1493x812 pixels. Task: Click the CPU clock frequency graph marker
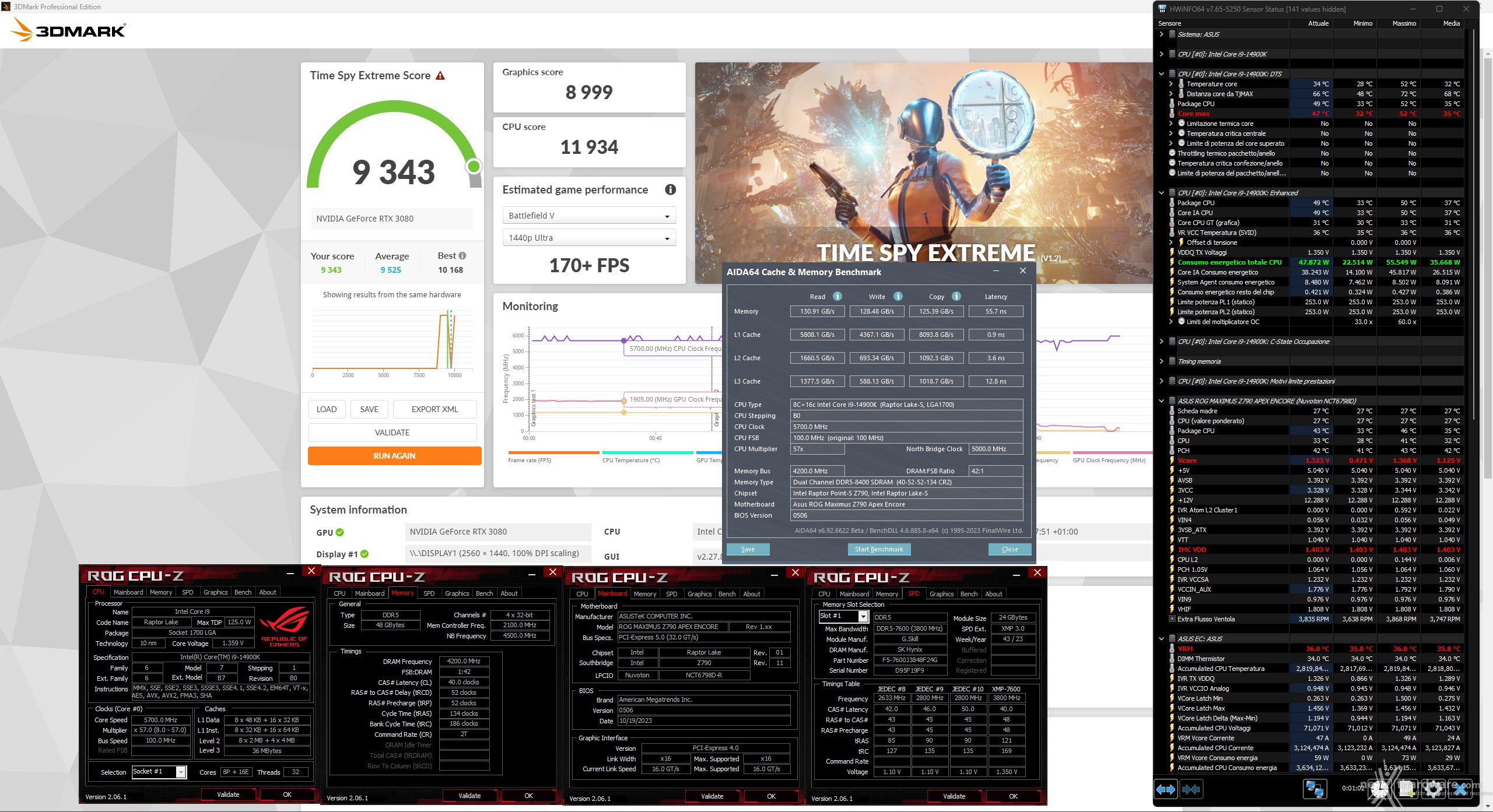624,340
